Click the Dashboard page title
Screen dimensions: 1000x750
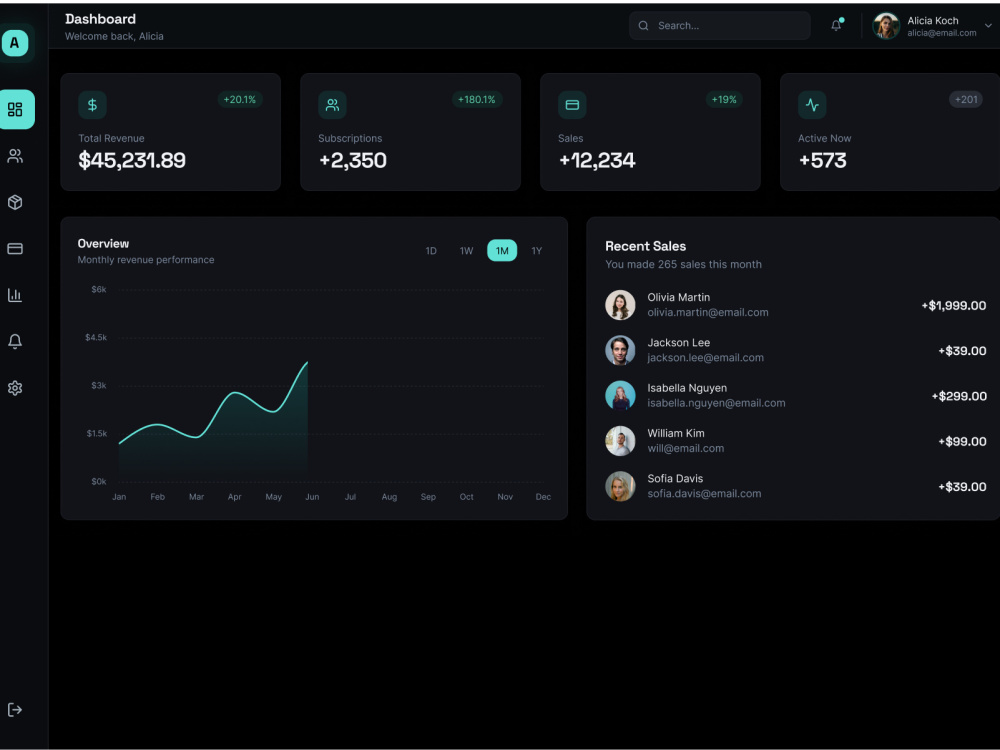[x=100, y=19]
